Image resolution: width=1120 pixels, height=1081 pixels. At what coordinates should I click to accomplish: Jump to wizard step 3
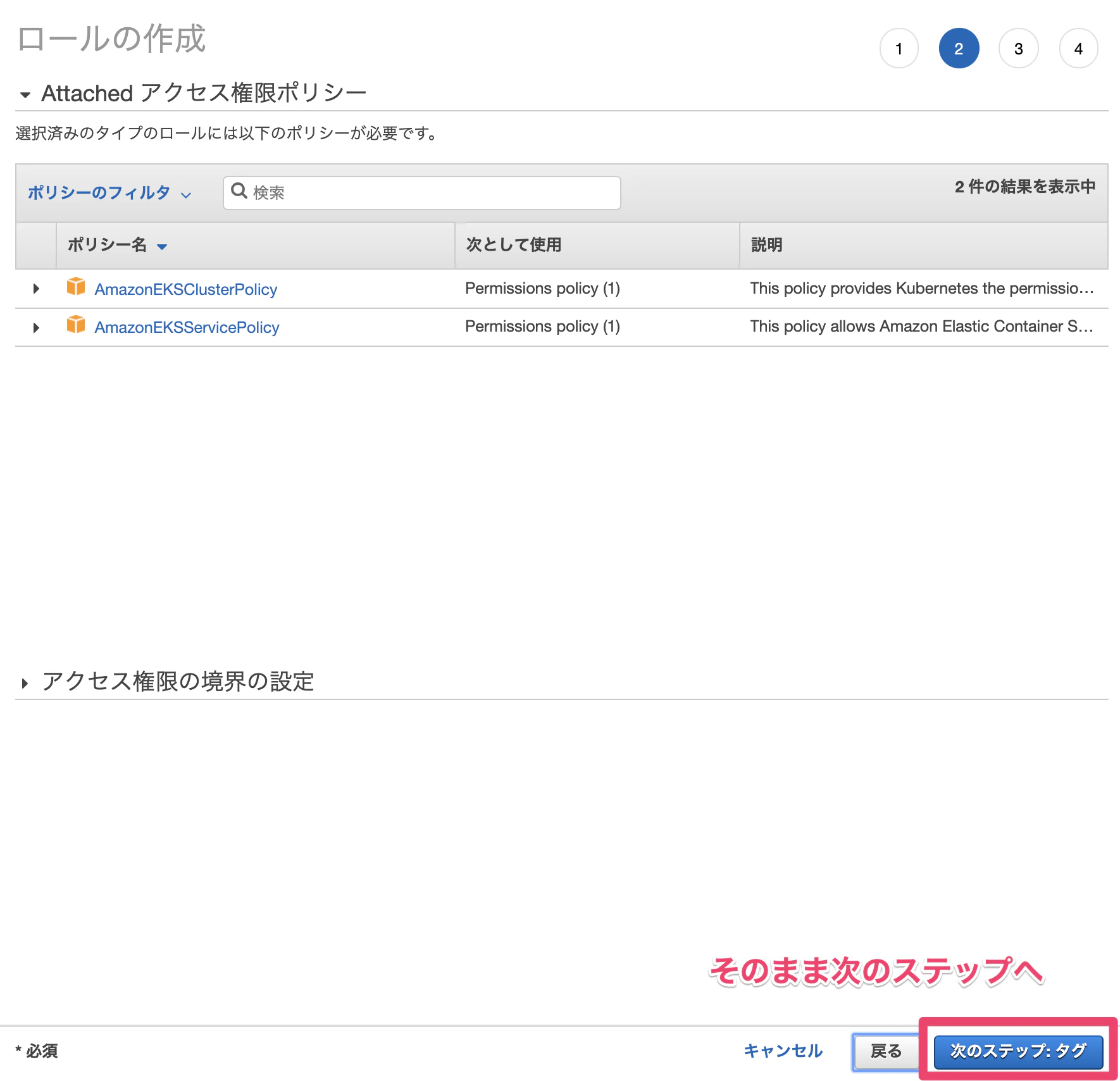[1018, 49]
